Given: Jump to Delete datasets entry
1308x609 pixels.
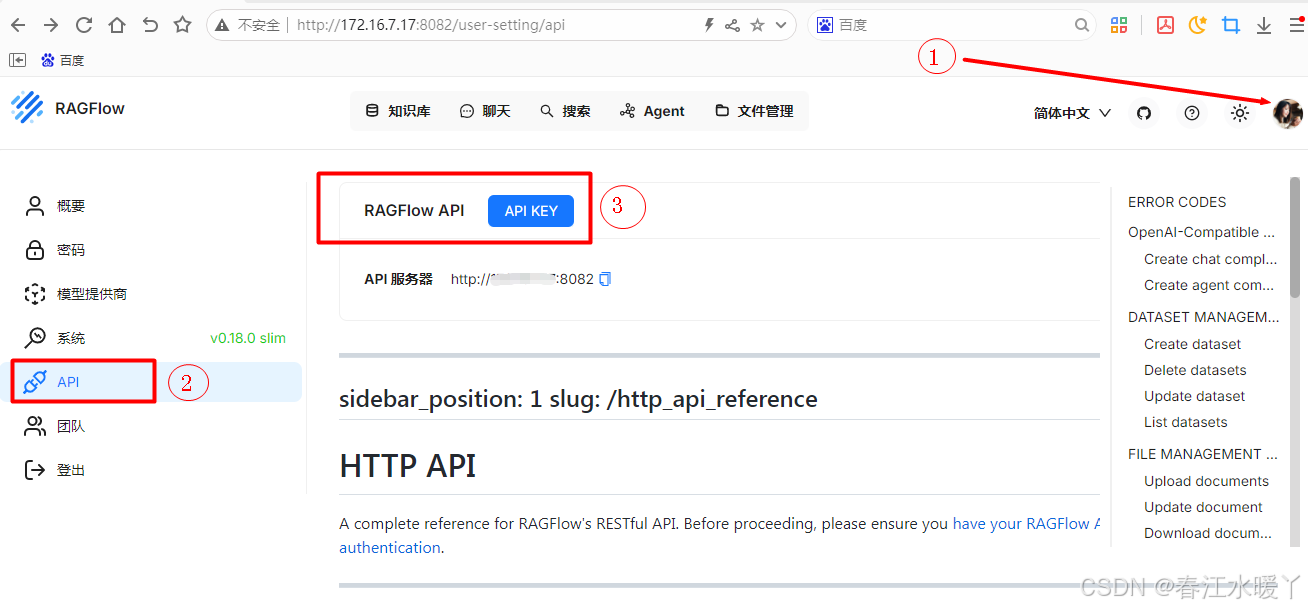Looking at the screenshot, I should pyautogui.click(x=1195, y=370).
